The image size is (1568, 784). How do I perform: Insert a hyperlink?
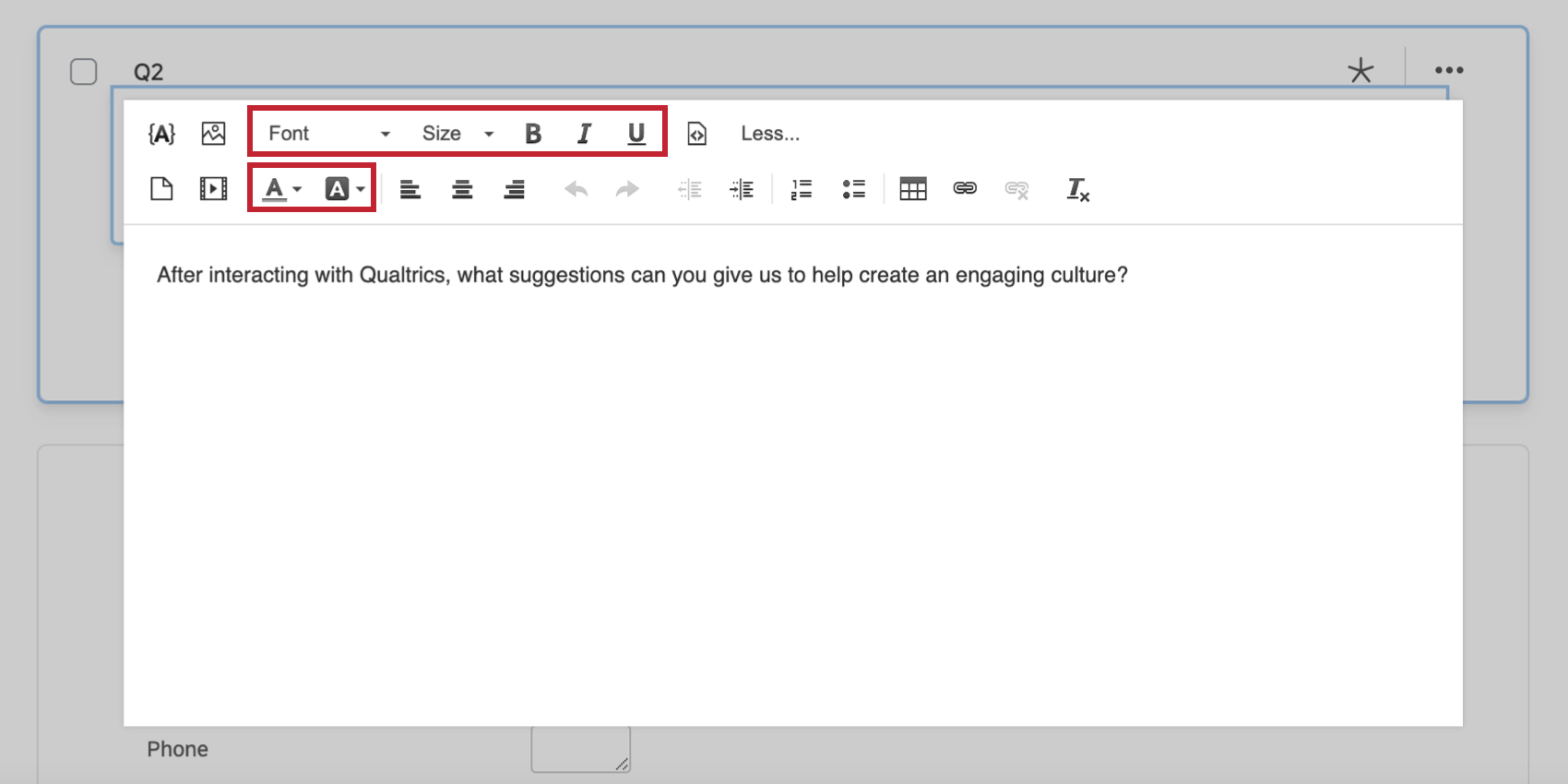pos(965,188)
